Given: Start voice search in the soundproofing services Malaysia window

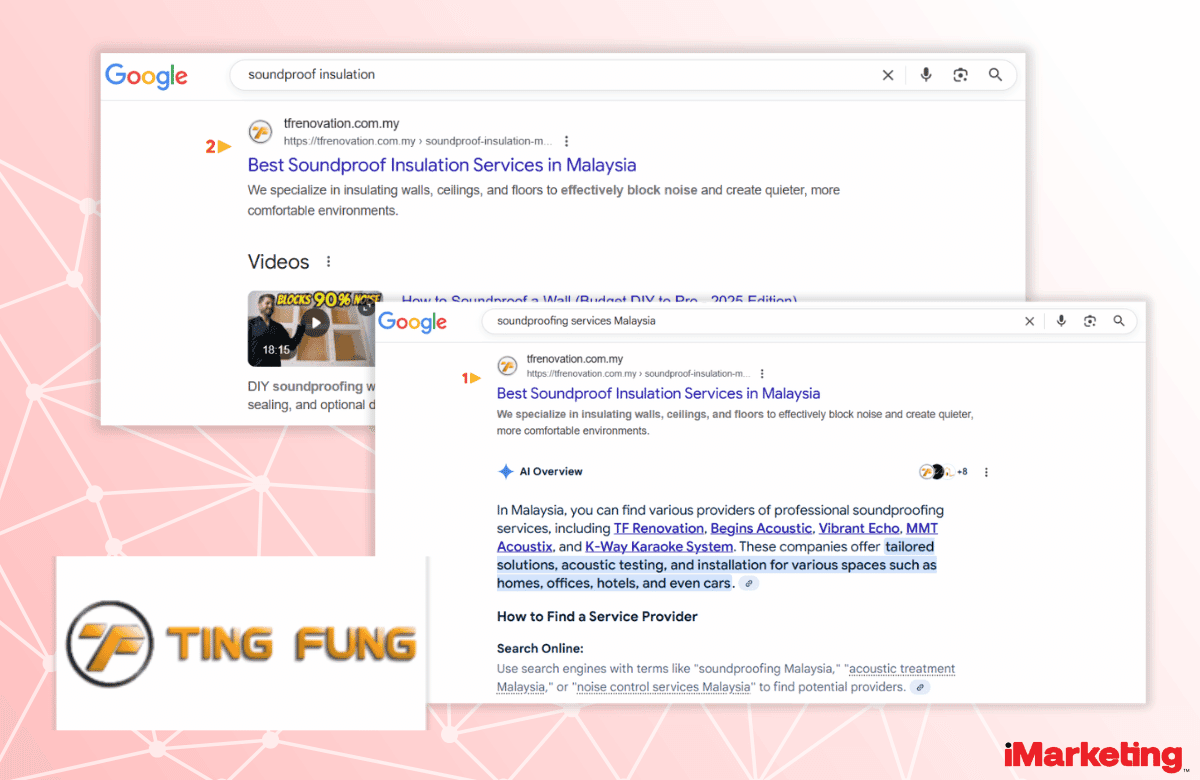Looking at the screenshot, I should click(1061, 321).
